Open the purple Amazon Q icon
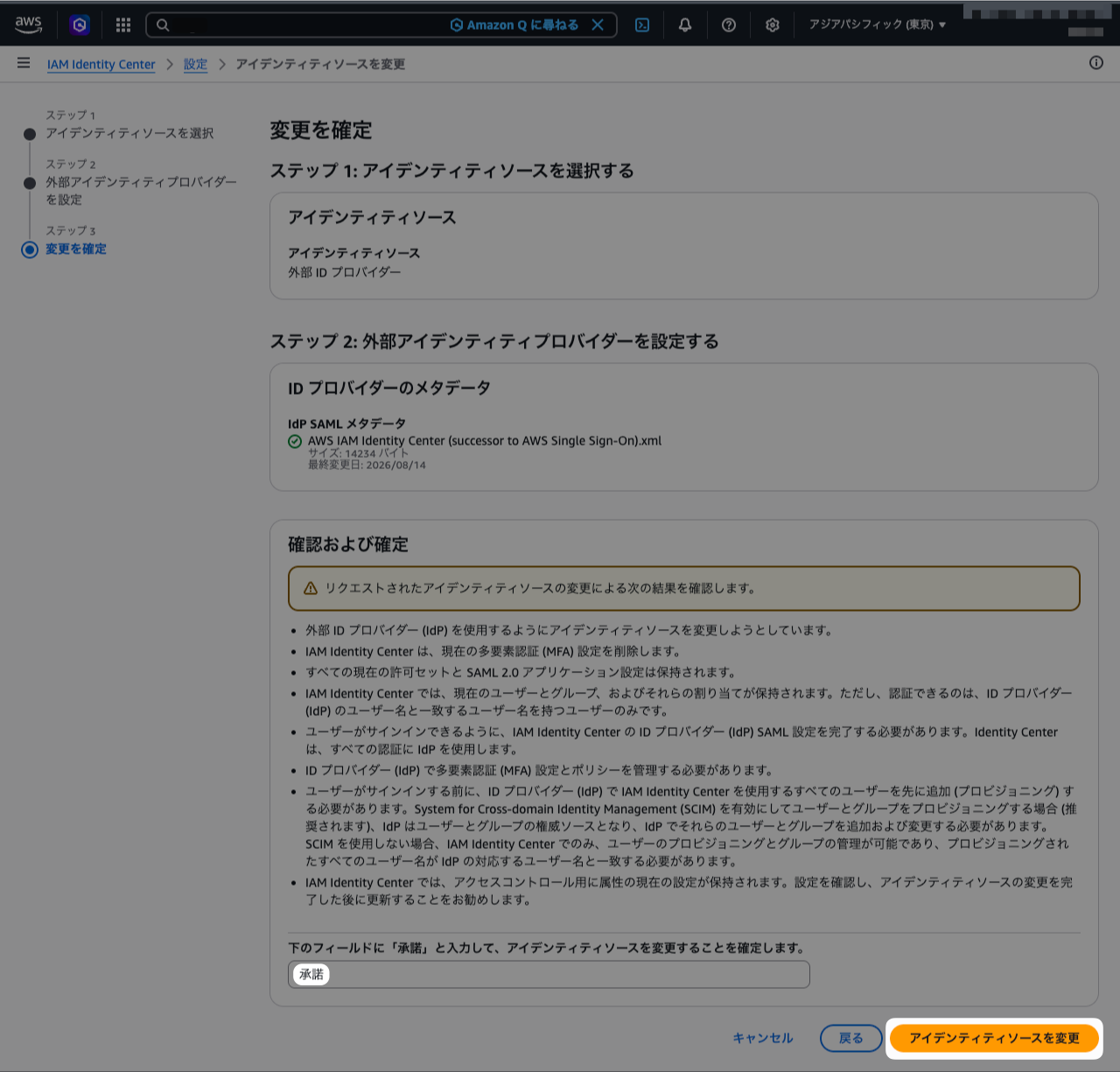The image size is (1120, 1072). (x=80, y=25)
